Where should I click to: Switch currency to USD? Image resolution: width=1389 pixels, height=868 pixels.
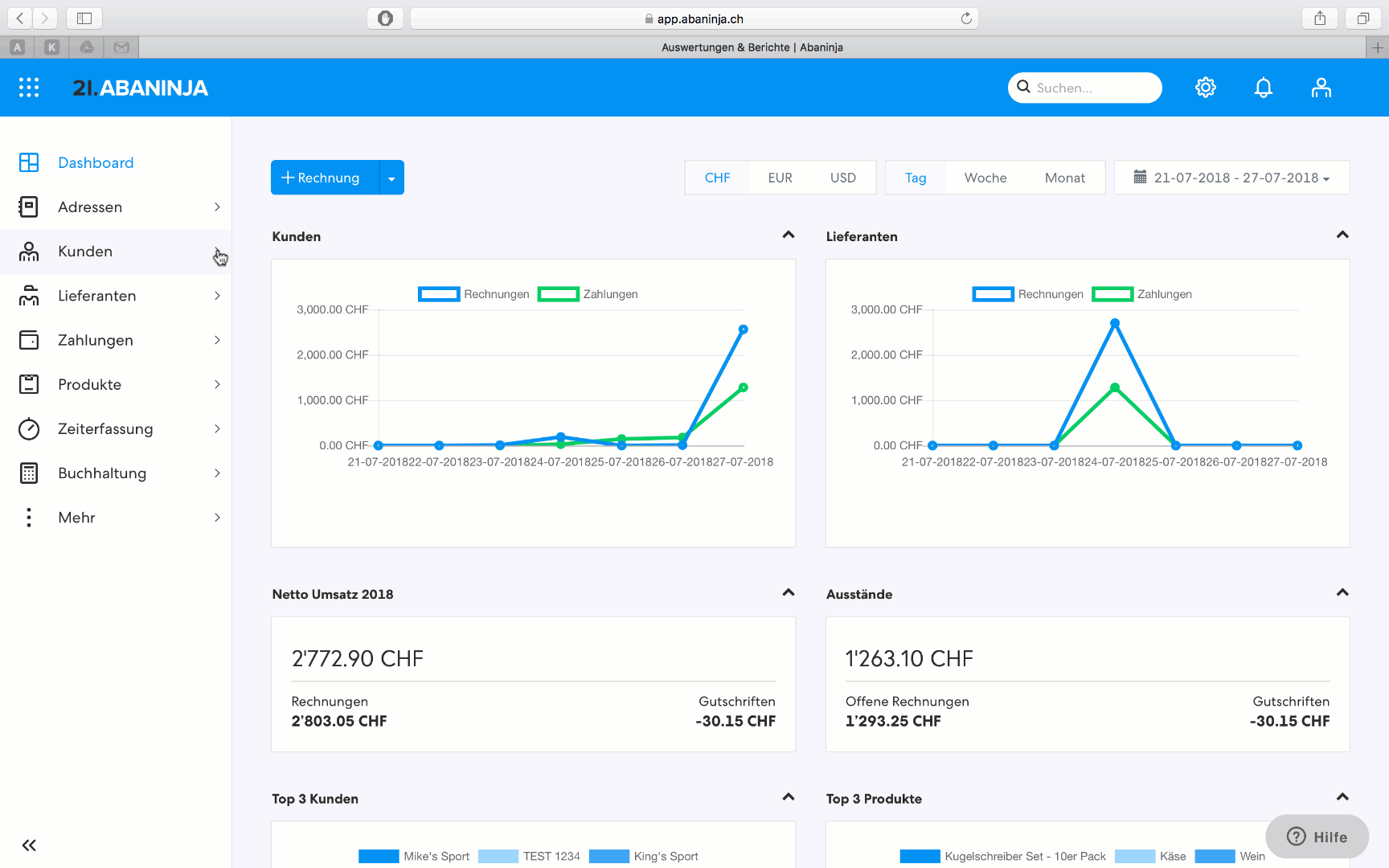[x=842, y=178]
